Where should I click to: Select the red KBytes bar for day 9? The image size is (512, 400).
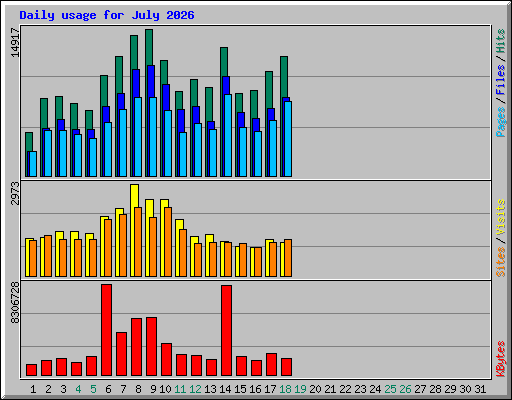click(x=152, y=347)
